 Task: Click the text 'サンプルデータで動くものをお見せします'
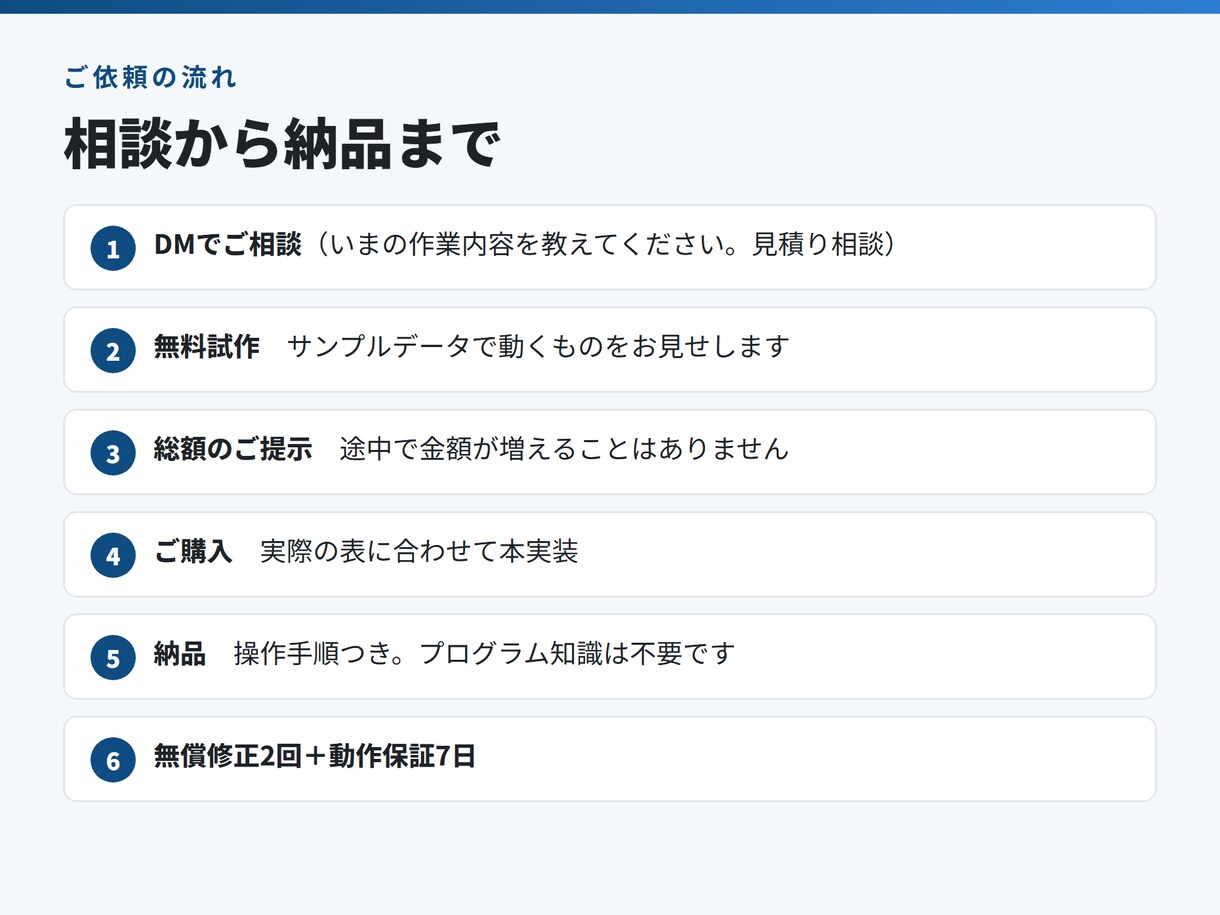pos(539,347)
